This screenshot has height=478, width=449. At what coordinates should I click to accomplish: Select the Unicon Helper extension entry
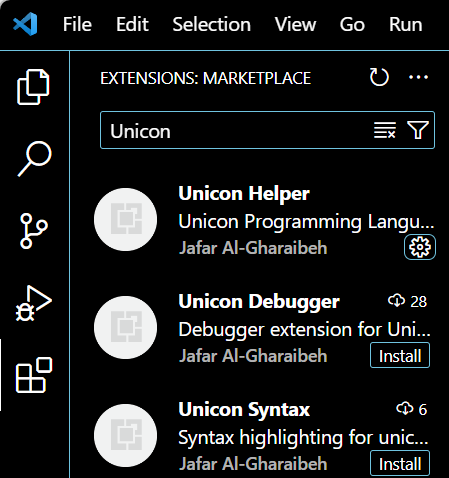pyautogui.click(x=264, y=220)
